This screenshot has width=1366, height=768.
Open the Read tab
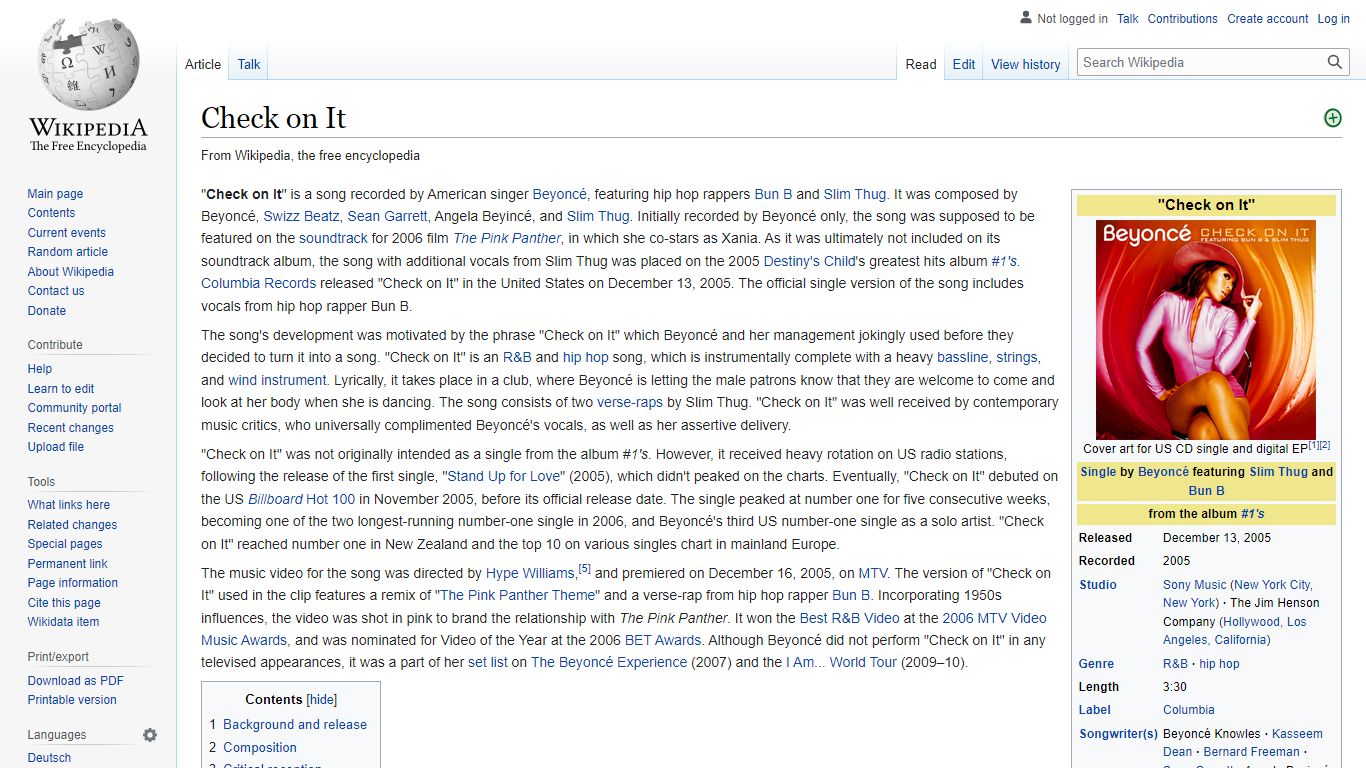(921, 64)
